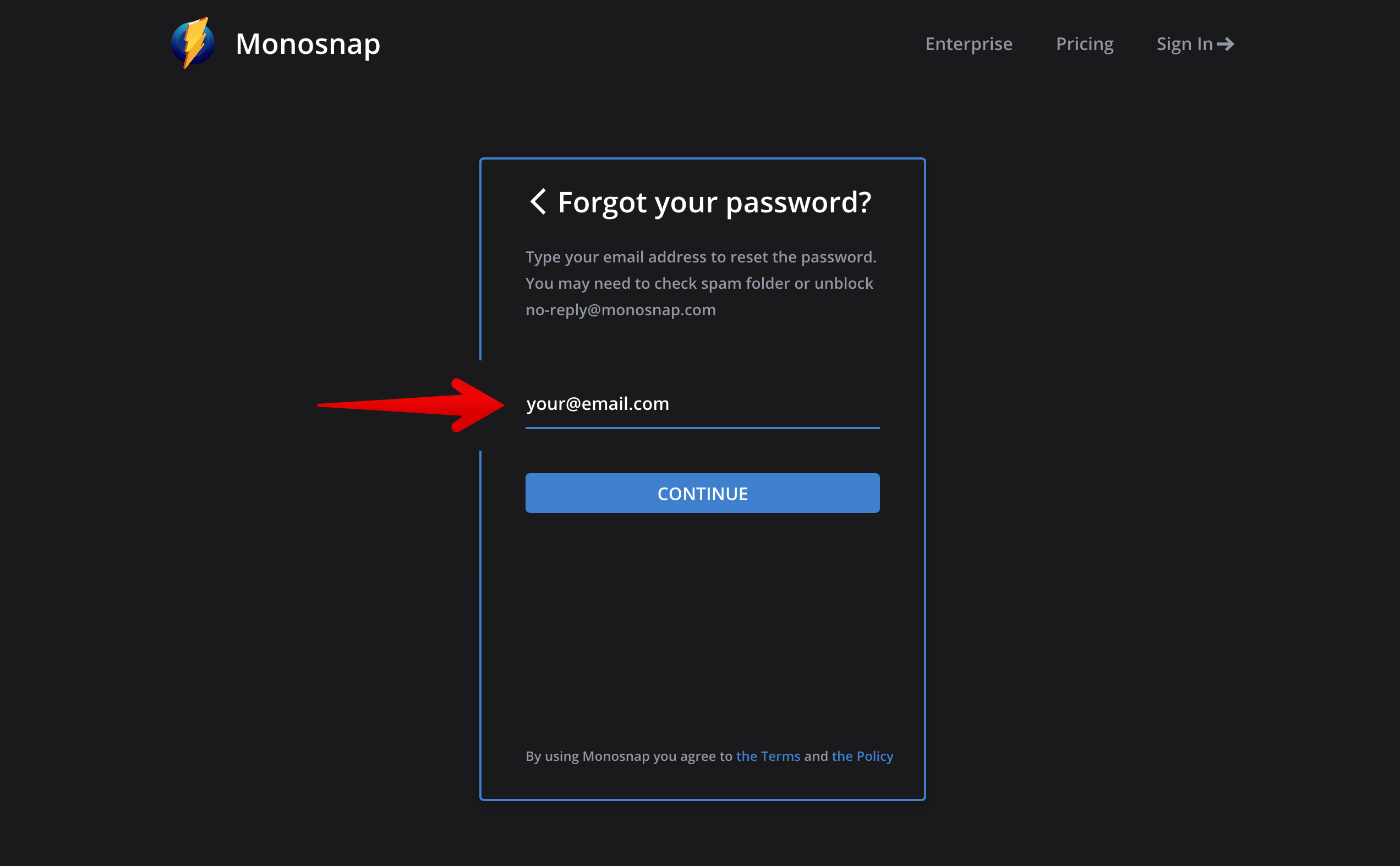The image size is (1400, 866).
Task: Select the Sign In text link
Action: coord(1184,44)
